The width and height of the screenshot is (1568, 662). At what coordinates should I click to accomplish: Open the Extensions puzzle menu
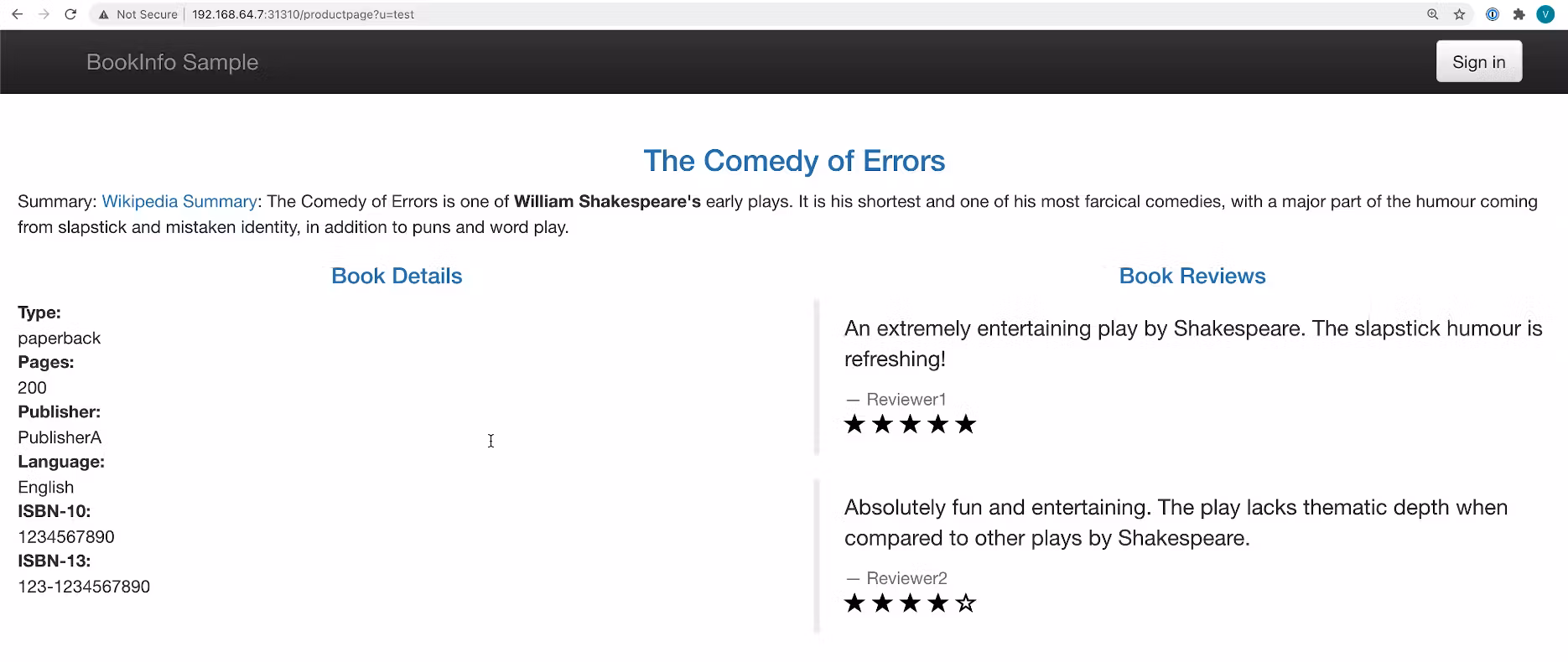tap(1519, 14)
